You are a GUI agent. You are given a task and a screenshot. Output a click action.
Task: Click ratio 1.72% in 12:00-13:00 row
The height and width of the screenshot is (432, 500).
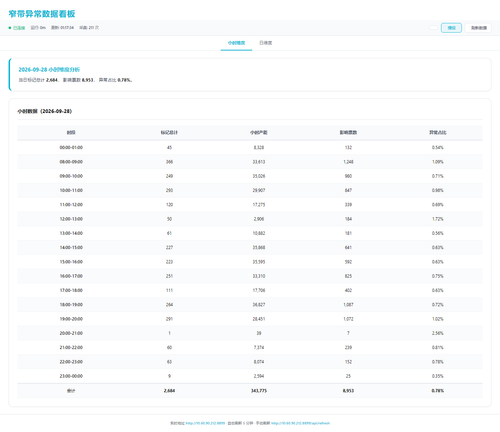coord(438,219)
